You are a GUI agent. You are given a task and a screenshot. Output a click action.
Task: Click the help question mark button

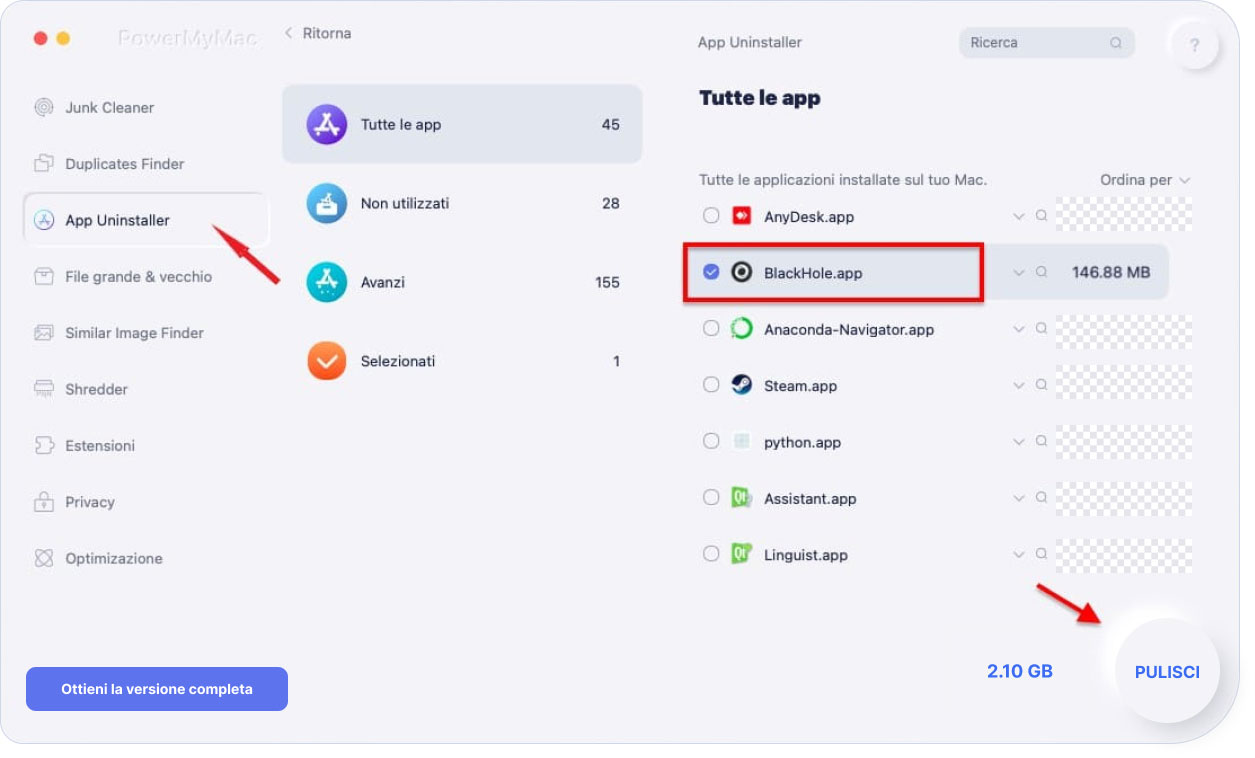[x=1195, y=46]
